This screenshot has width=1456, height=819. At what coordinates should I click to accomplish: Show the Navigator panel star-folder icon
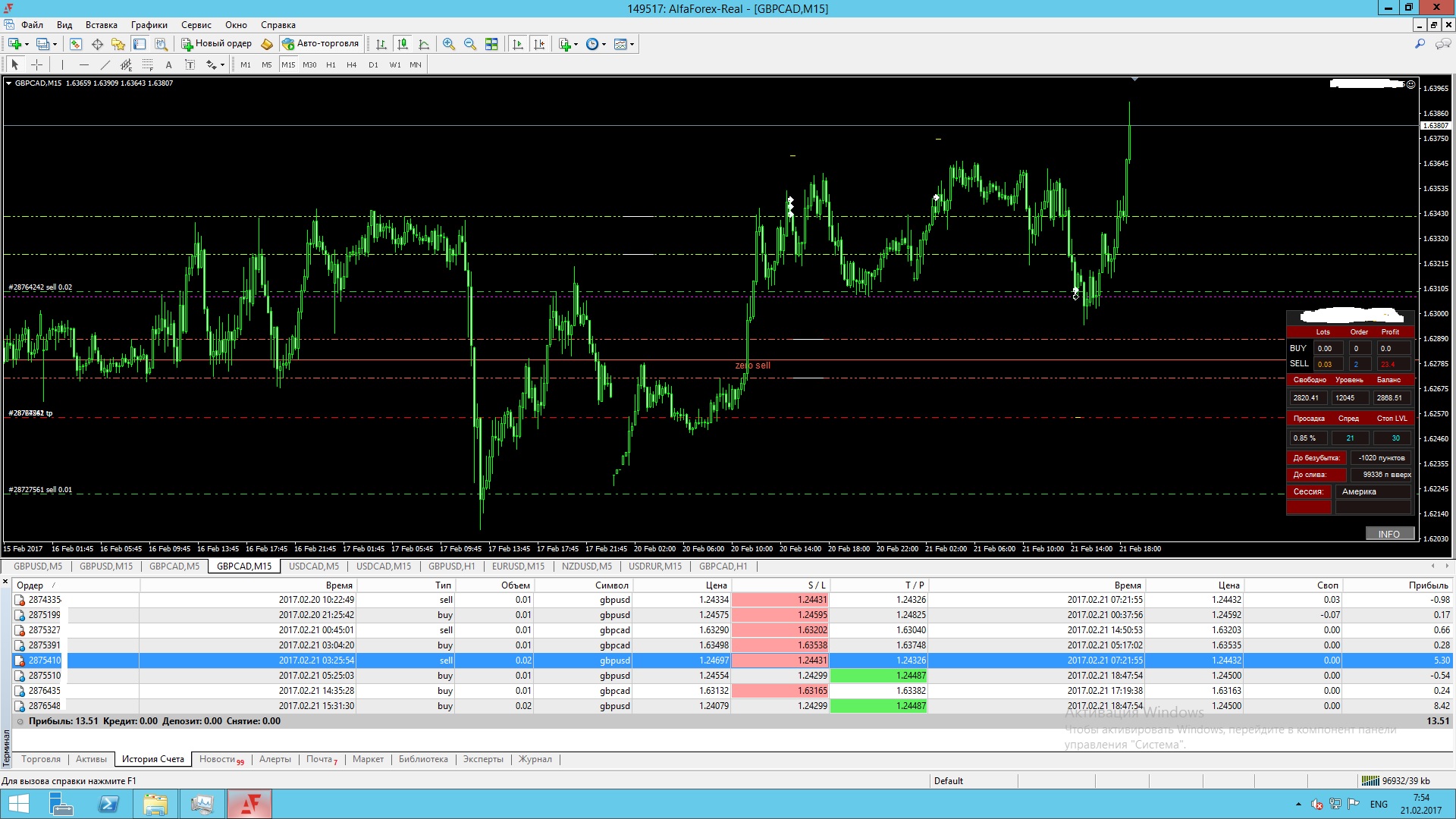click(x=118, y=44)
